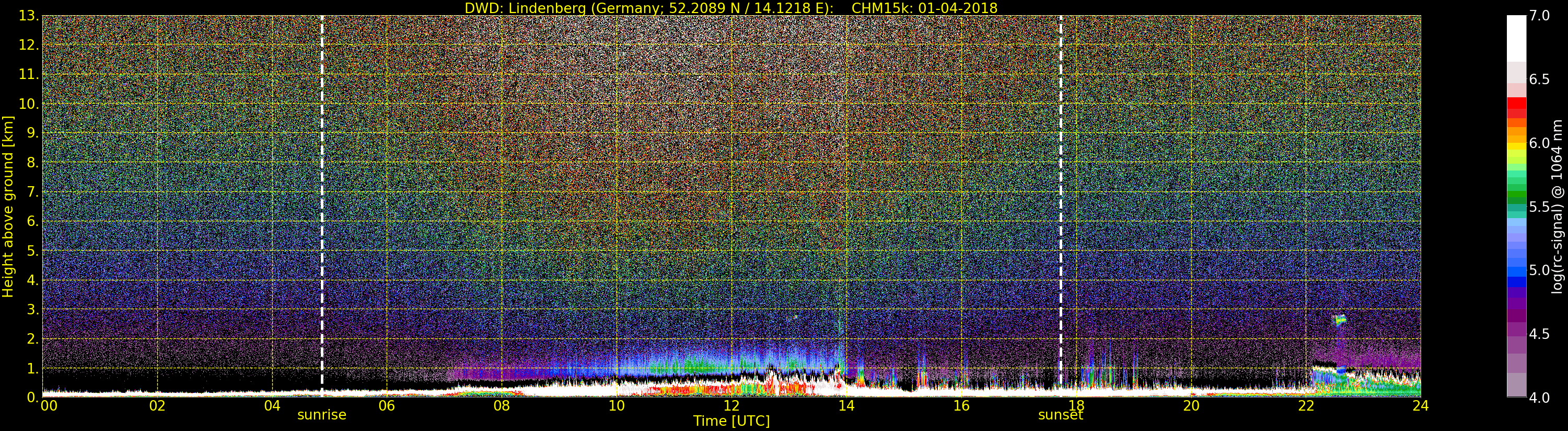Viewport: 1568px width, 431px height.
Task: Click the colorbar tick value "5.0"
Action: (x=1539, y=270)
